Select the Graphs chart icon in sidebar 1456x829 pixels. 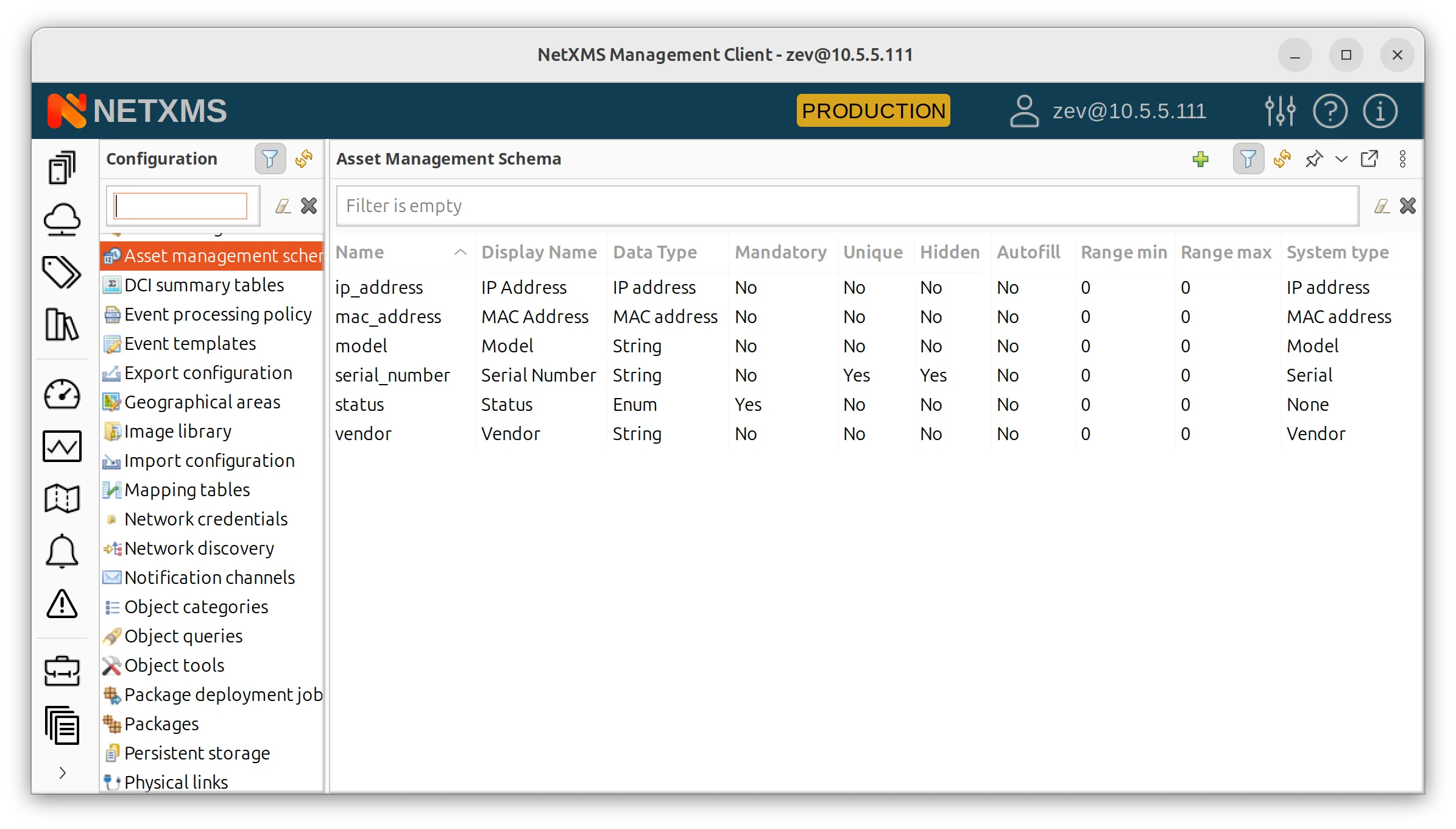pyautogui.click(x=62, y=446)
